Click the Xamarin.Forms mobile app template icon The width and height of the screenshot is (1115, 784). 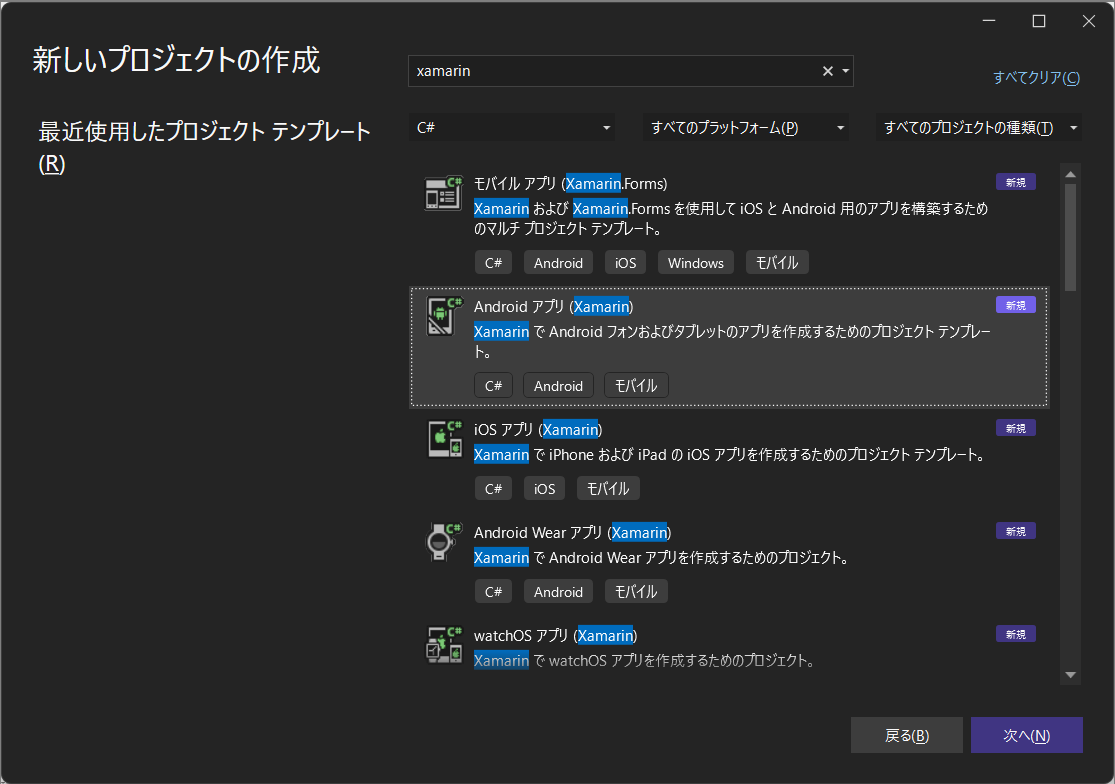[x=444, y=193]
